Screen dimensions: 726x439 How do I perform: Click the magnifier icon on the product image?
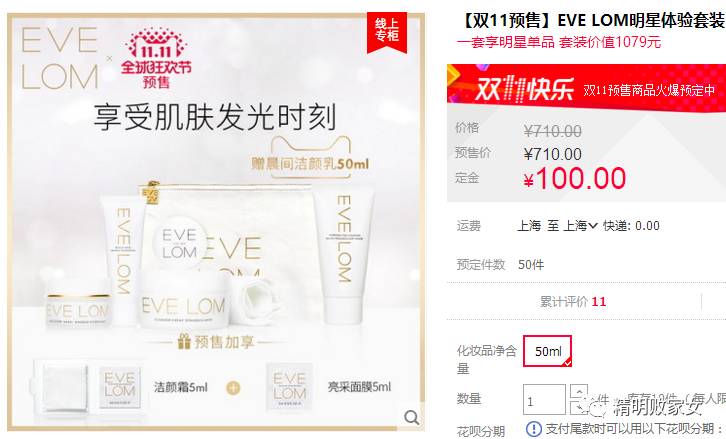[411, 417]
